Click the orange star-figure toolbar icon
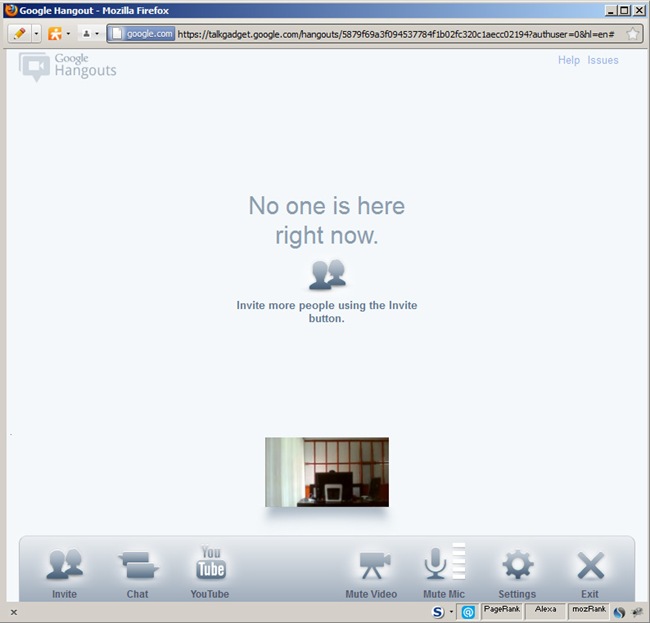Screen dimensions: 650x623 [x=55, y=34]
